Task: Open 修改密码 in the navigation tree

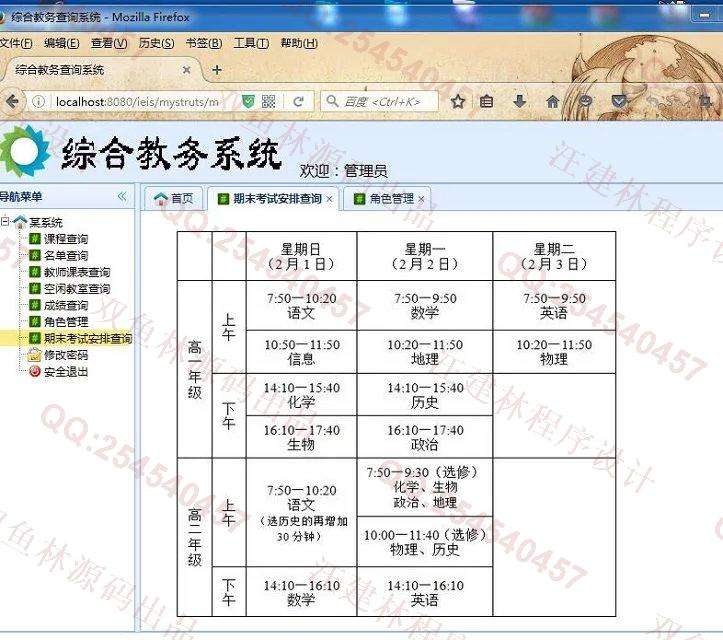Action: (65, 355)
